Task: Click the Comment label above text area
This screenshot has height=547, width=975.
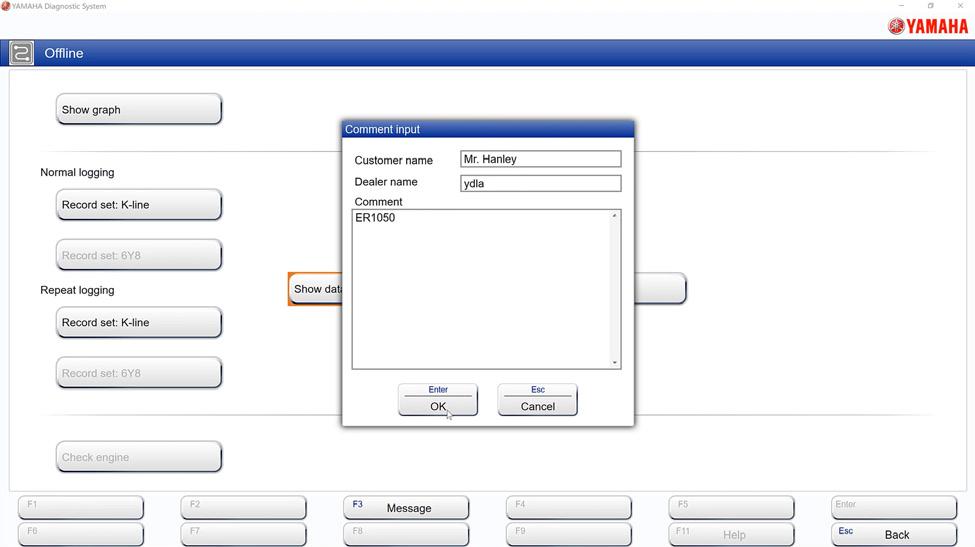Action: (x=378, y=201)
